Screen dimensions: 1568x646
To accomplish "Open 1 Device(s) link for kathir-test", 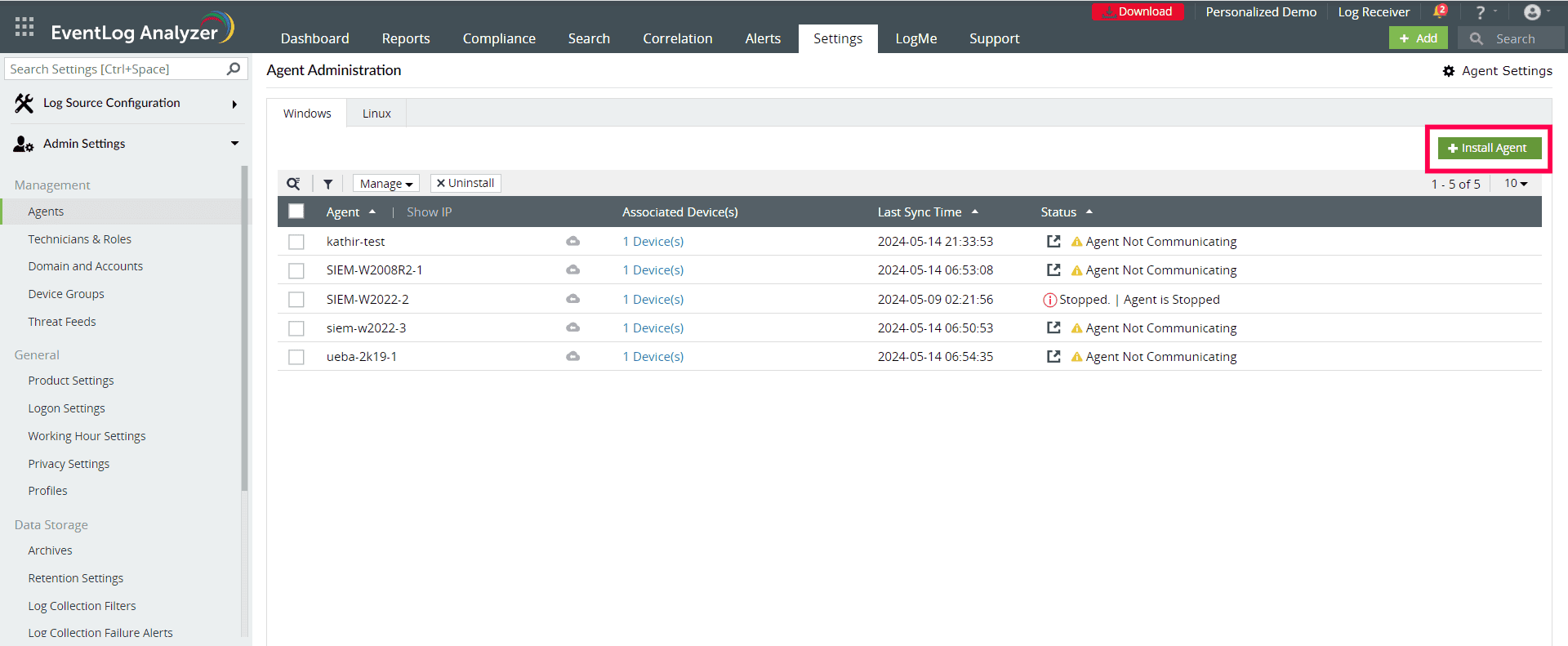I will 653,241.
